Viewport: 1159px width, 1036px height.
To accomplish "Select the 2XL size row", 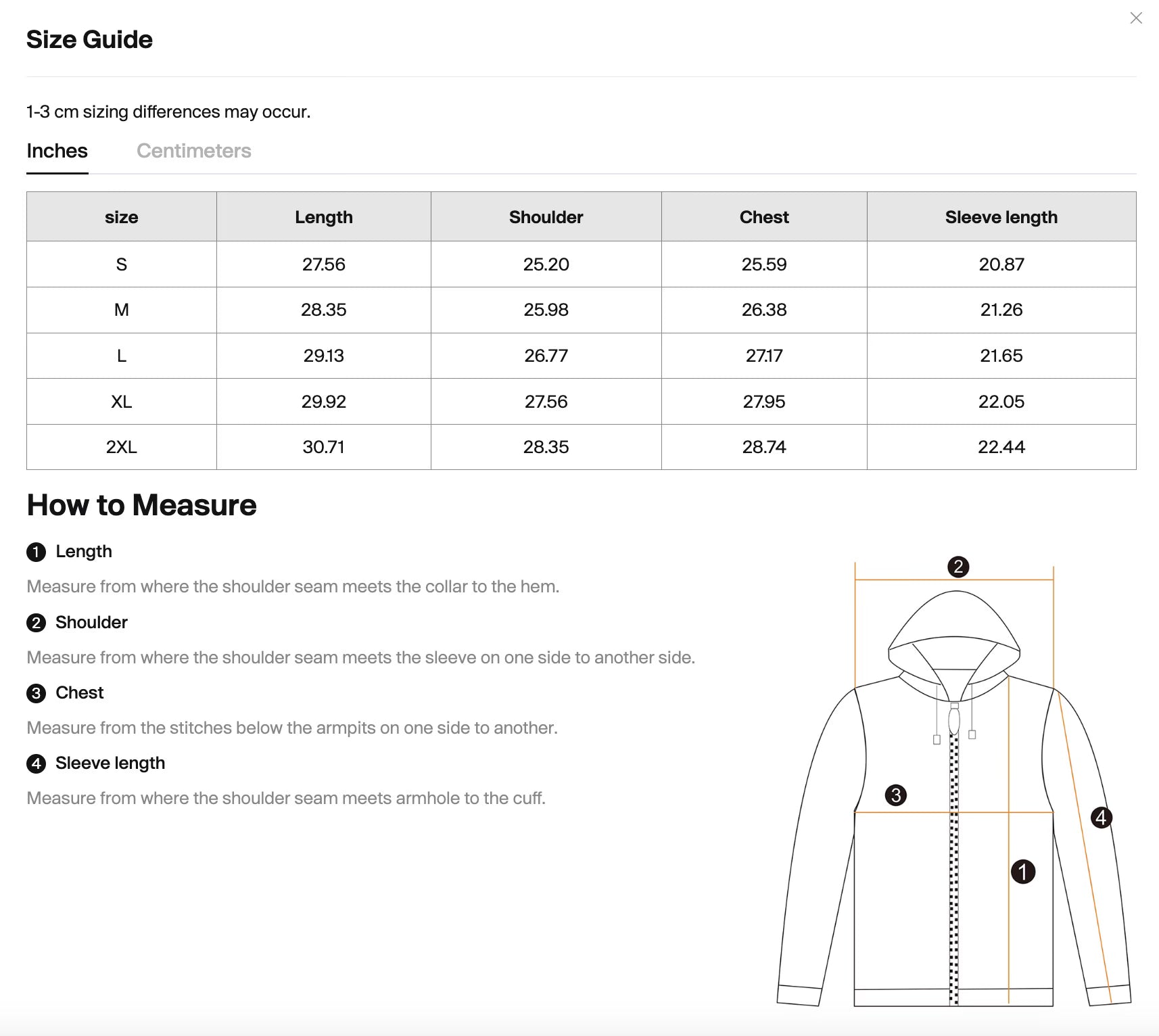I will click(x=121, y=446).
